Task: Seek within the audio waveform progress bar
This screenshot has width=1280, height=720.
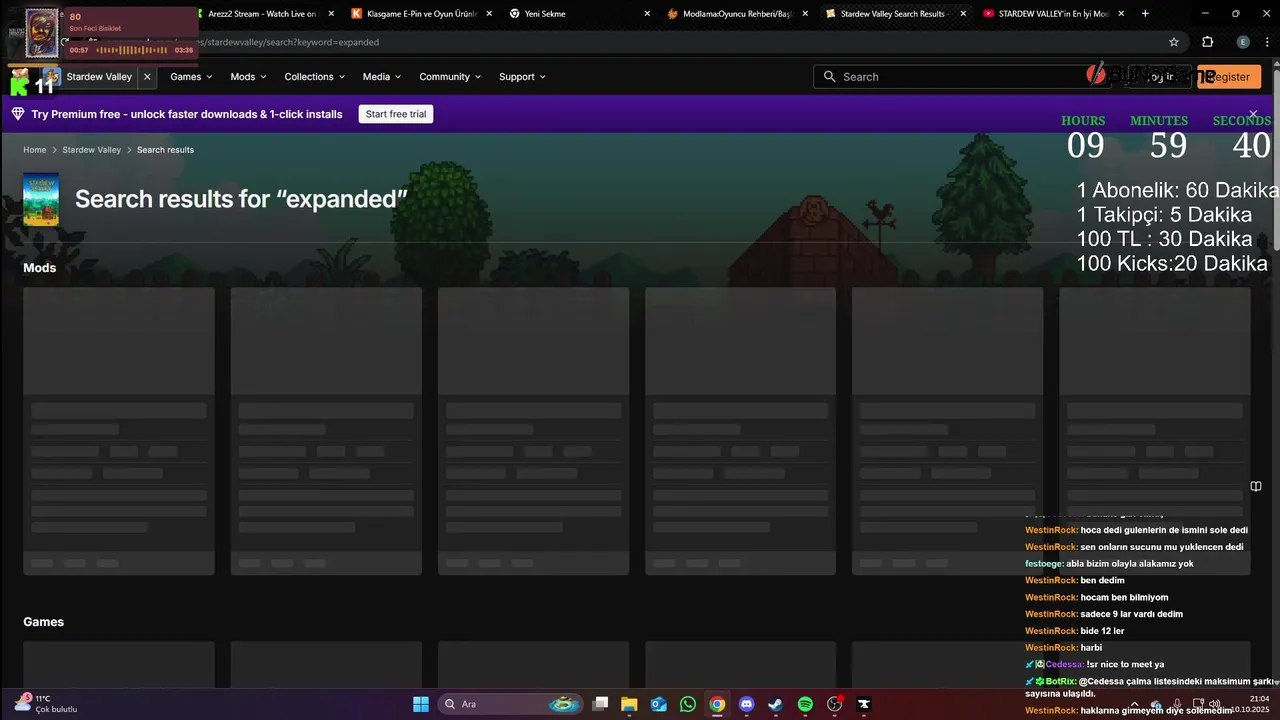Action: point(131,50)
